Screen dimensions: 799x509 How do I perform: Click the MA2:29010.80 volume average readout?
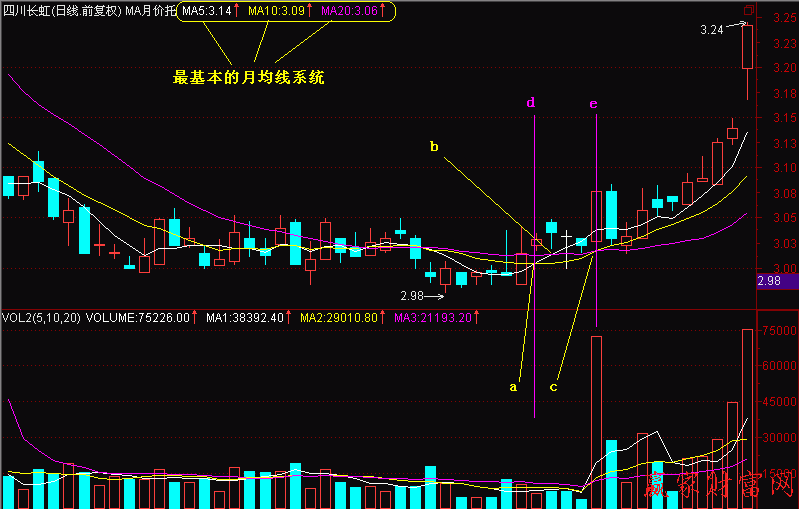coord(339,318)
